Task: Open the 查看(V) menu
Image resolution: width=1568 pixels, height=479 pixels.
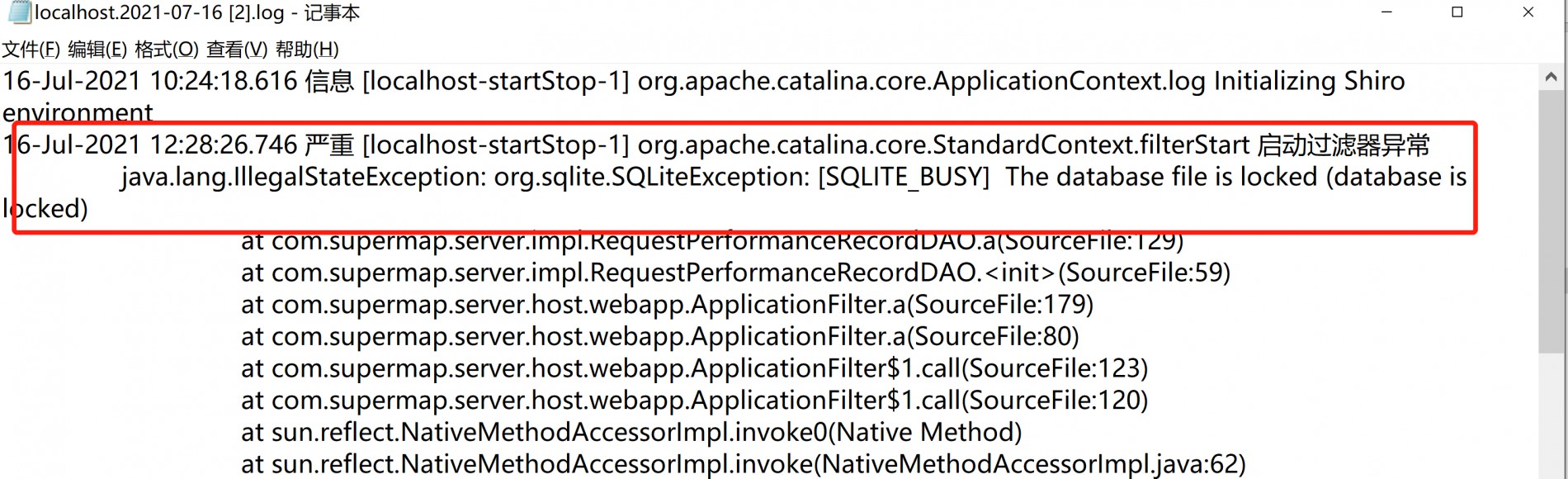Action: [237, 50]
